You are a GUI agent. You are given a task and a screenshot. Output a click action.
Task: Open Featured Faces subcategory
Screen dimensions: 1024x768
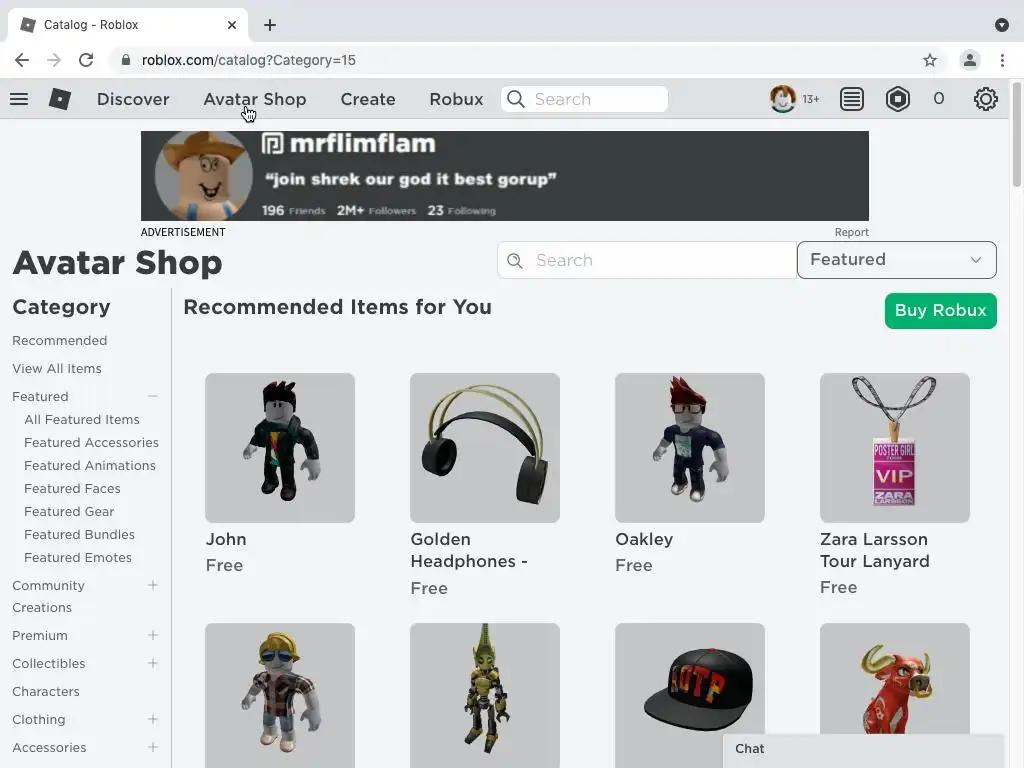pyautogui.click(x=72, y=488)
